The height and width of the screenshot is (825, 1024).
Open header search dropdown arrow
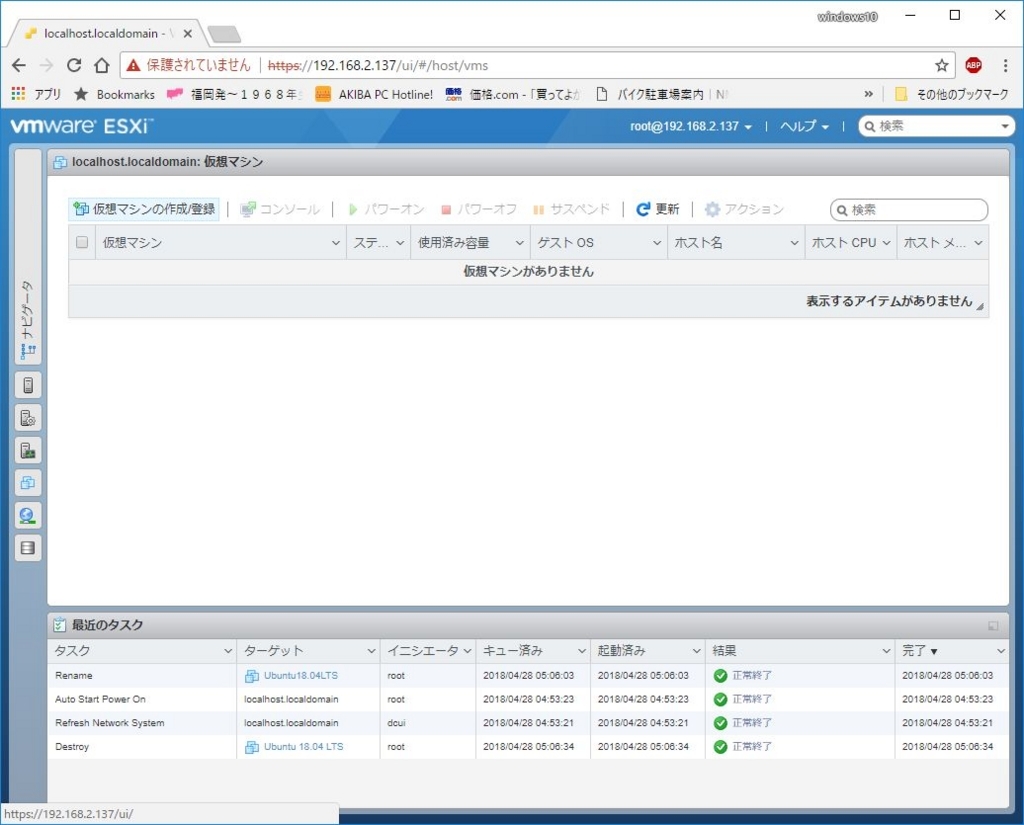(x=1005, y=126)
